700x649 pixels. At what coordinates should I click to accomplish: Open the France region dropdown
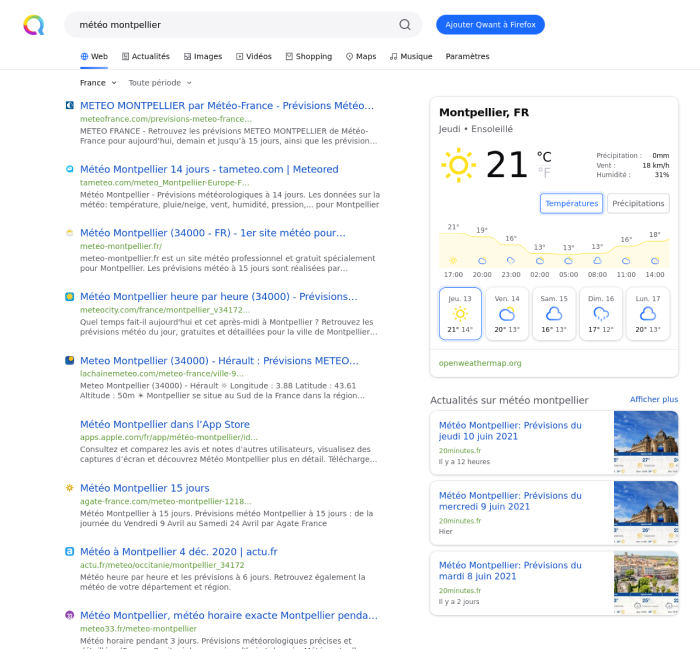click(x=98, y=83)
